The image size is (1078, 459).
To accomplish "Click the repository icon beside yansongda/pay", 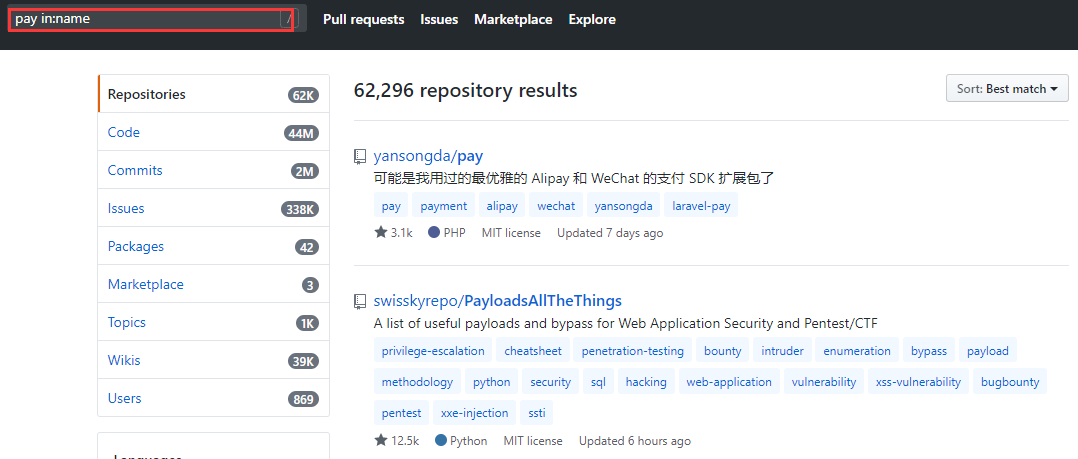I will [x=360, y=157].
